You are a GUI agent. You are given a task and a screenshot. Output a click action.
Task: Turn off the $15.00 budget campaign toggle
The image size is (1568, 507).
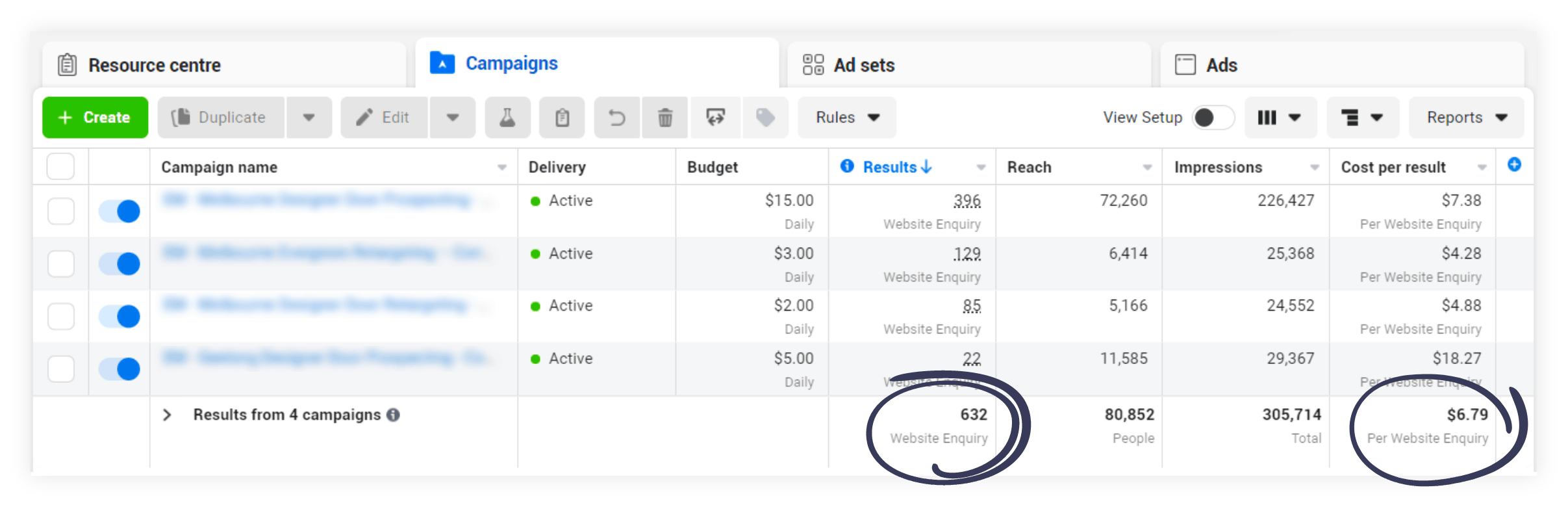tap(120, 211)
